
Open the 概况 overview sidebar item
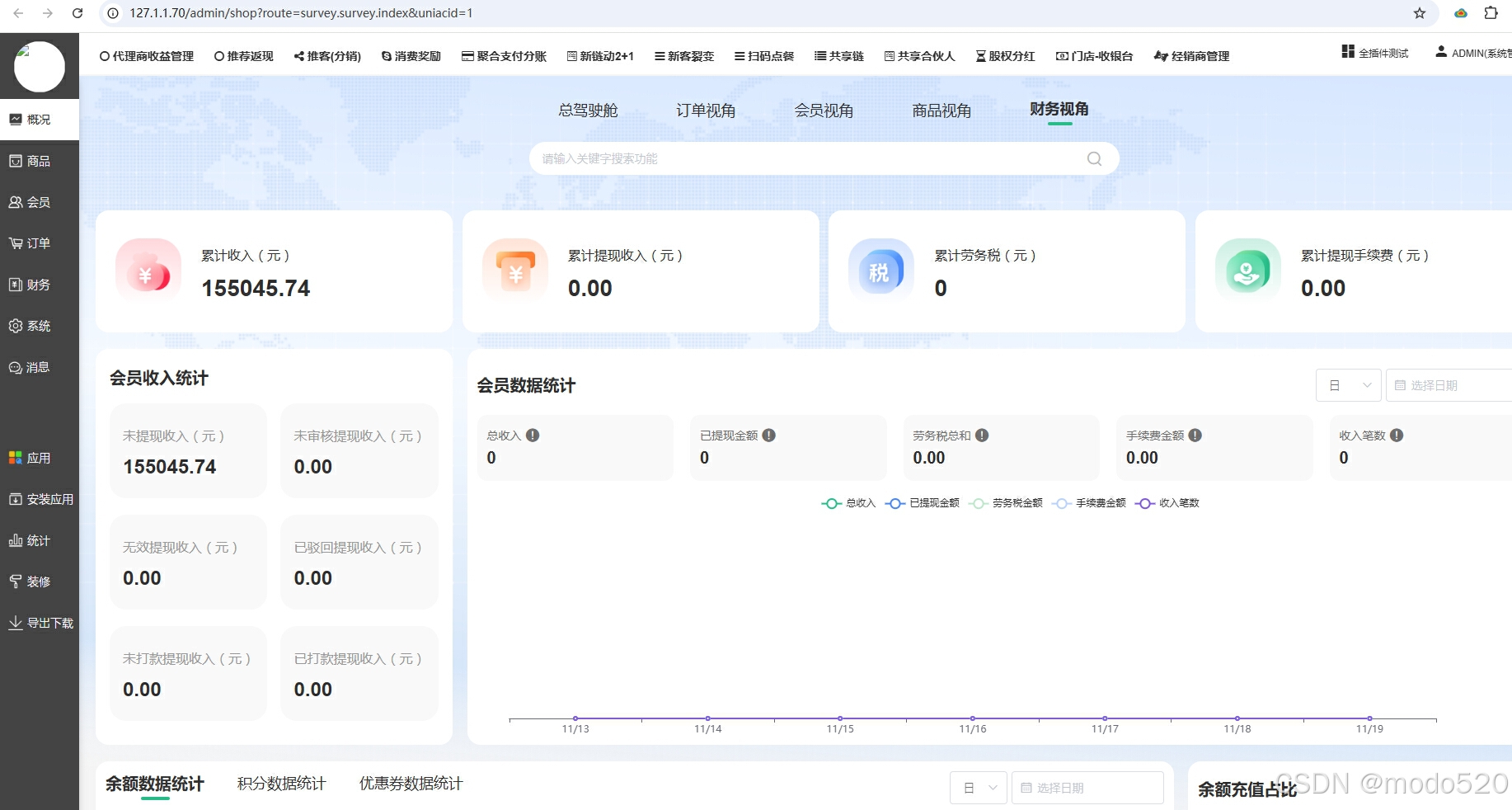[x=39, y=120]
